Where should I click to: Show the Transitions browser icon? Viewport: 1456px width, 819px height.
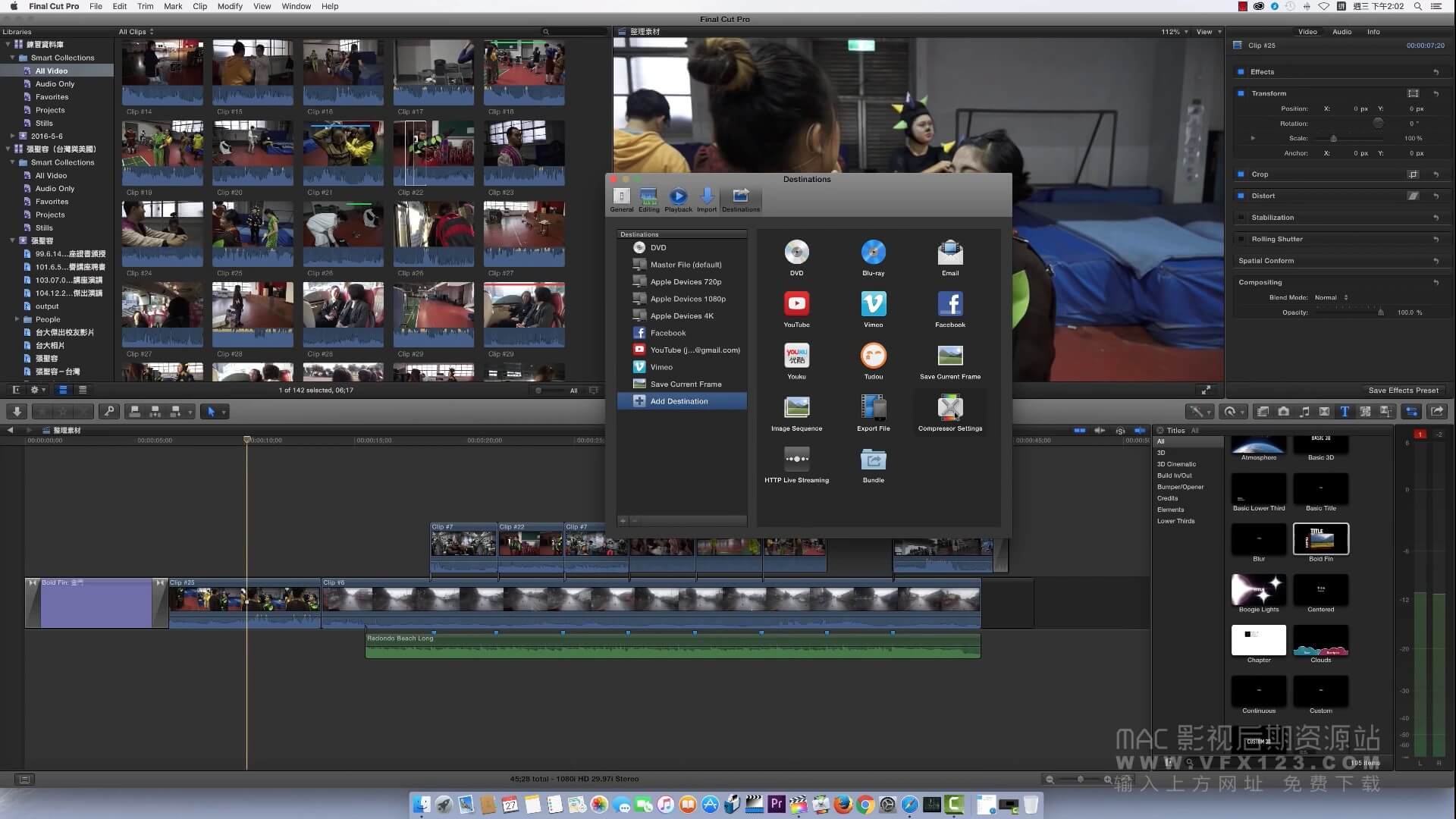tap(1324, 412)
